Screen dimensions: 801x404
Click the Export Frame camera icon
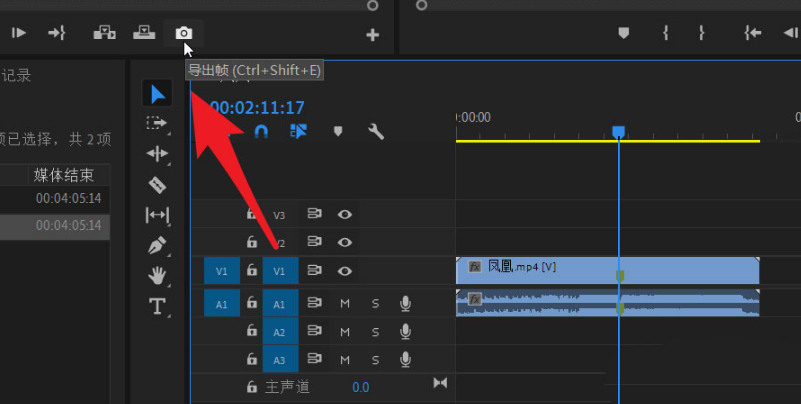[184, 33]
